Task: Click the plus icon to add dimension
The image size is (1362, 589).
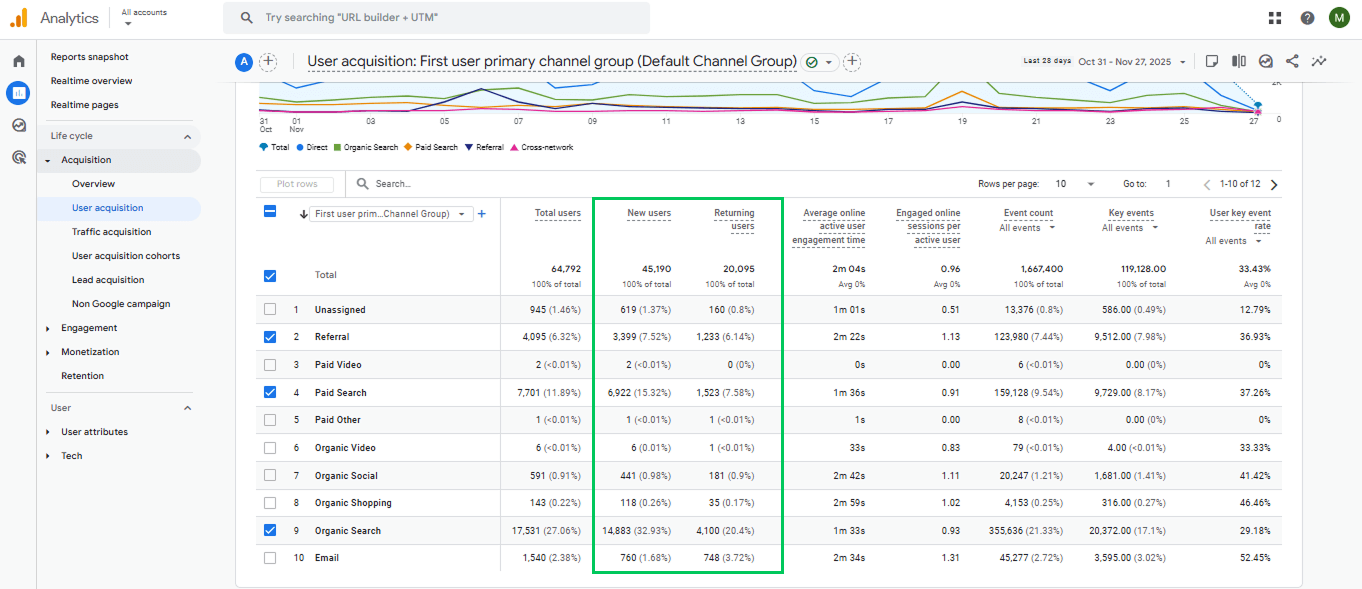Action: (x=481, y=213)
